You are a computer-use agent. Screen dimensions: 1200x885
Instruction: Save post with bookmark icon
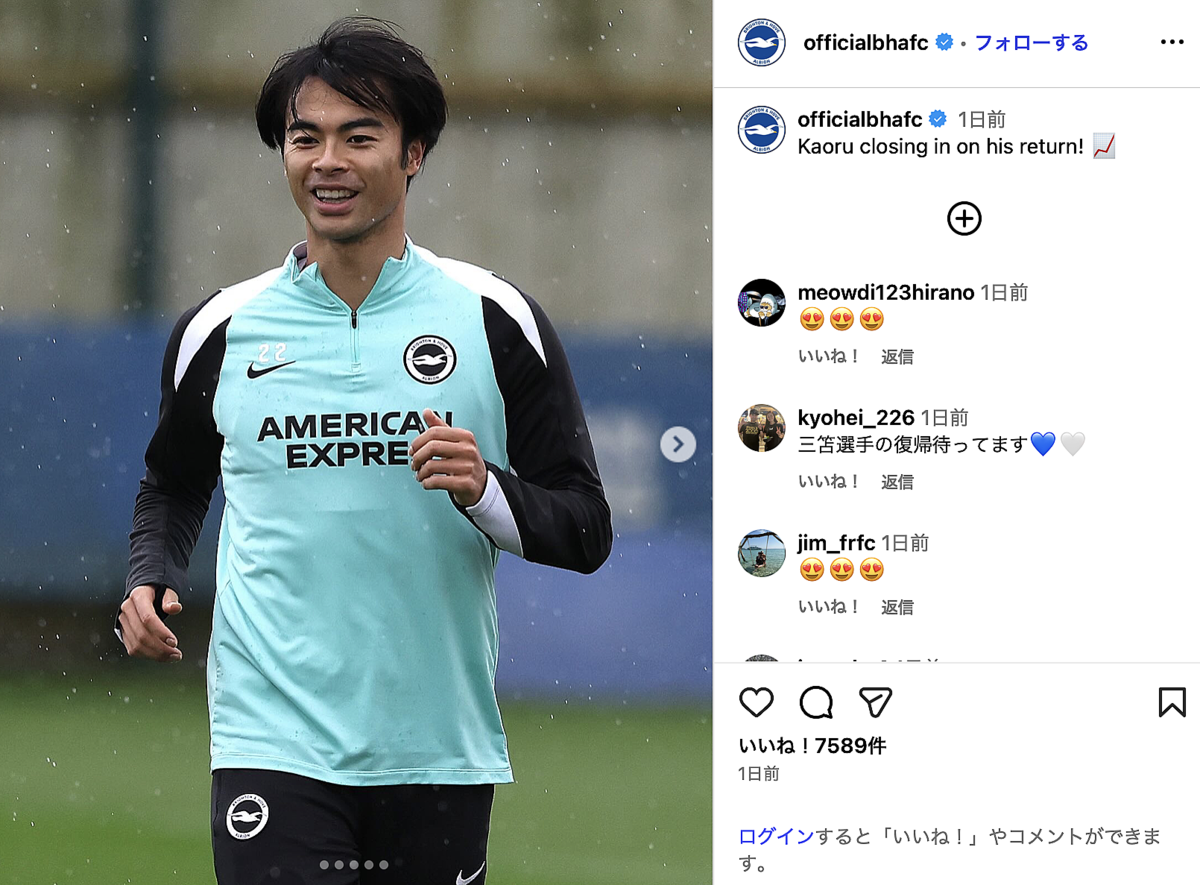pos(1172,702)
